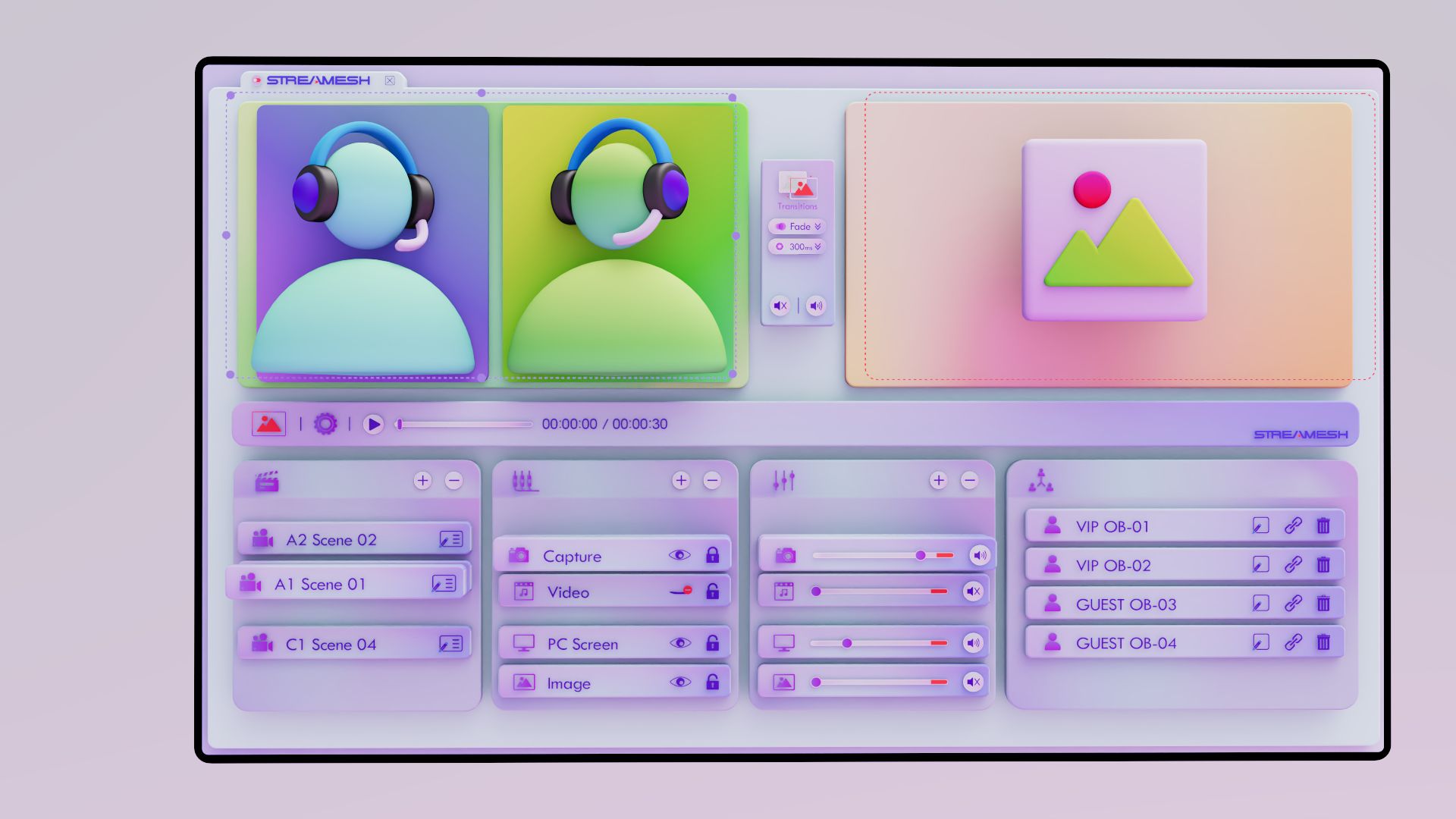1456x819 pixels.
Task: Mute audio in the Transitions panel
Action: click(x=780, y=306)
